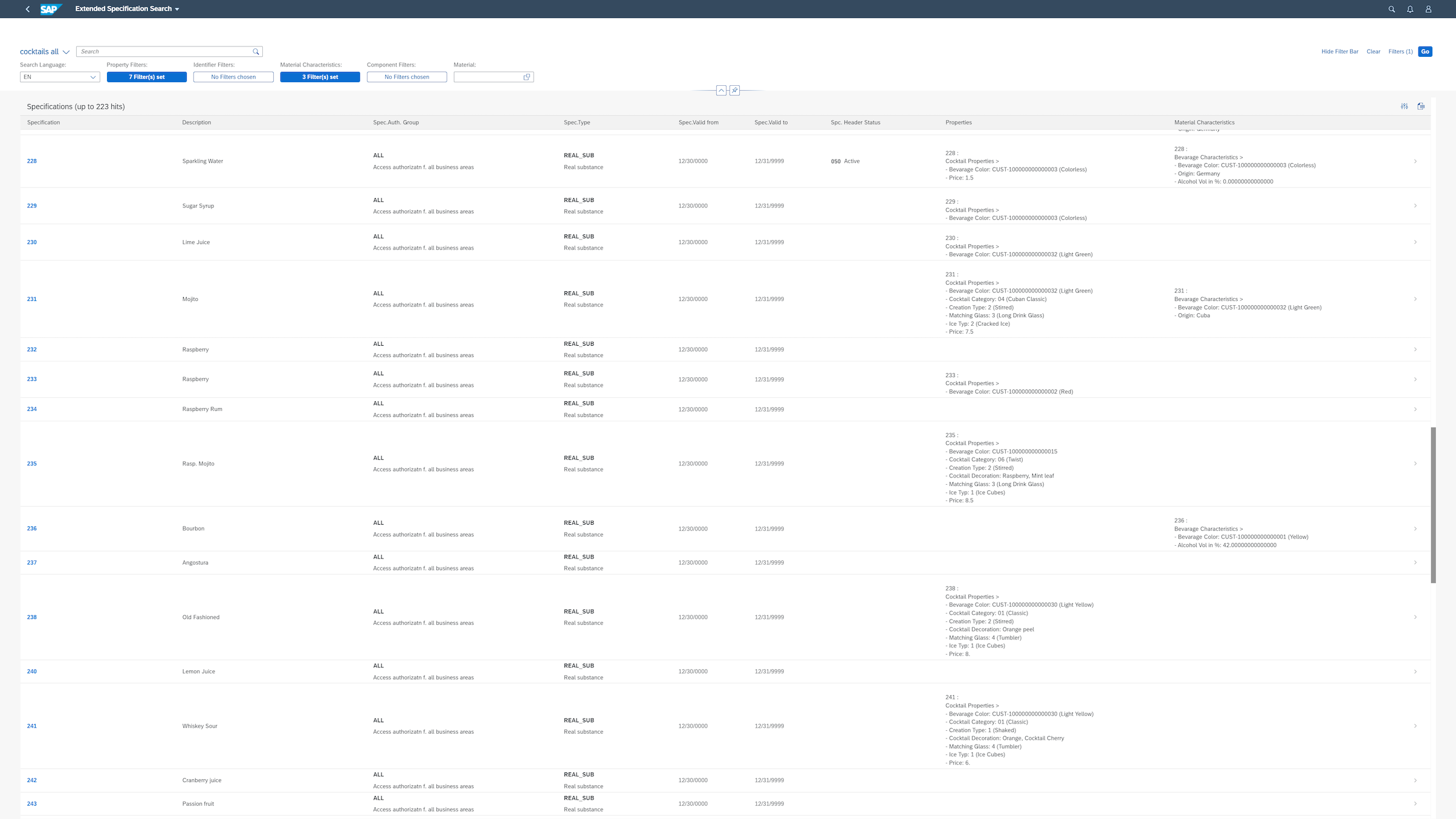Navigate into row 234 Raspberry Rum
The height and width of the screenshot is (819, 1456).
tap(1415, 409)
